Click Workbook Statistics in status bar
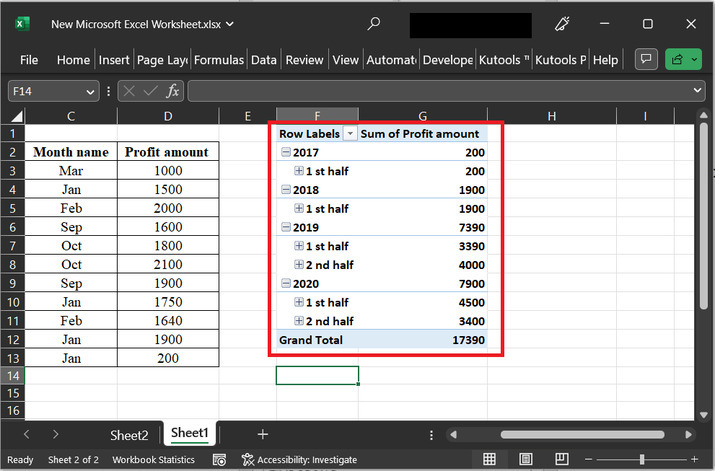715x471 pixels. point(153,460)
